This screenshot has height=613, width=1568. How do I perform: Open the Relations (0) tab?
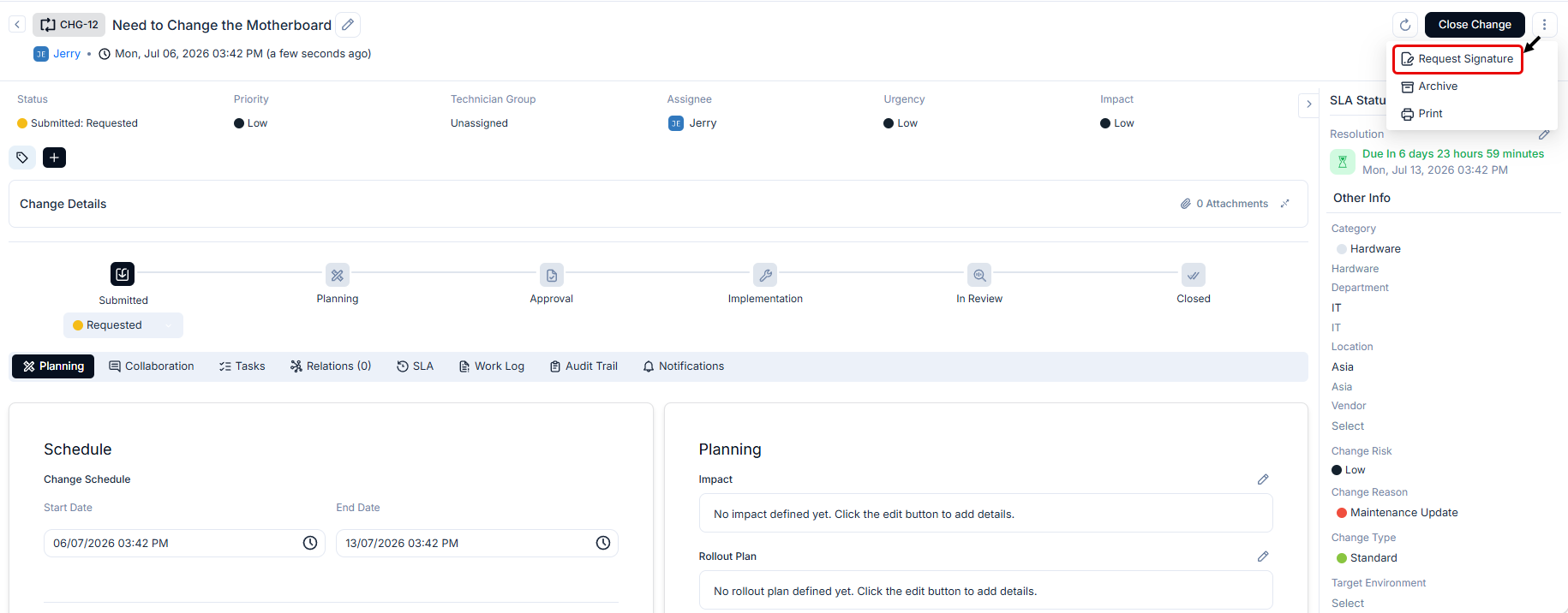point(331,366)
